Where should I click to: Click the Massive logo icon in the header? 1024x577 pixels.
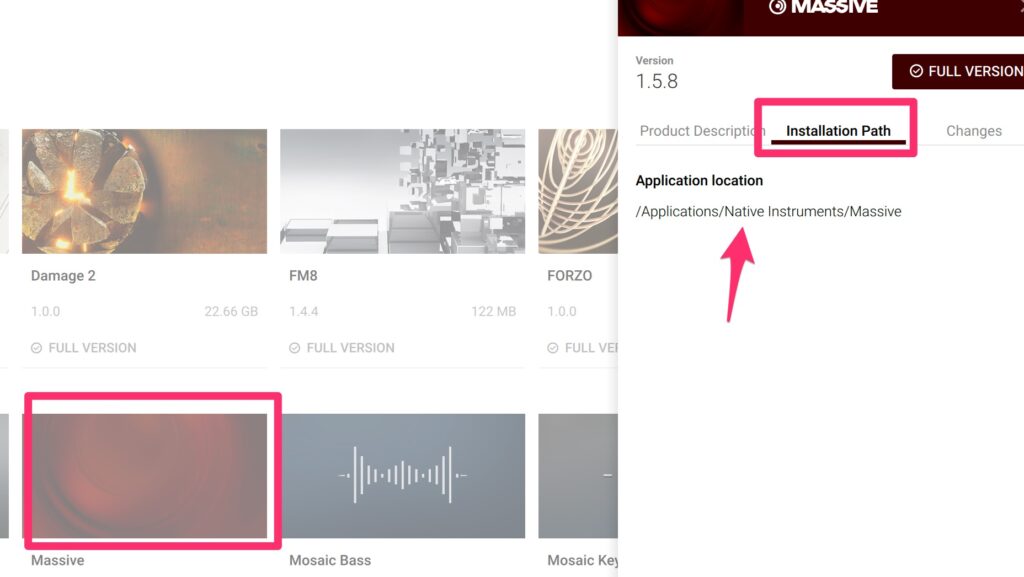(x=778, y=7)
